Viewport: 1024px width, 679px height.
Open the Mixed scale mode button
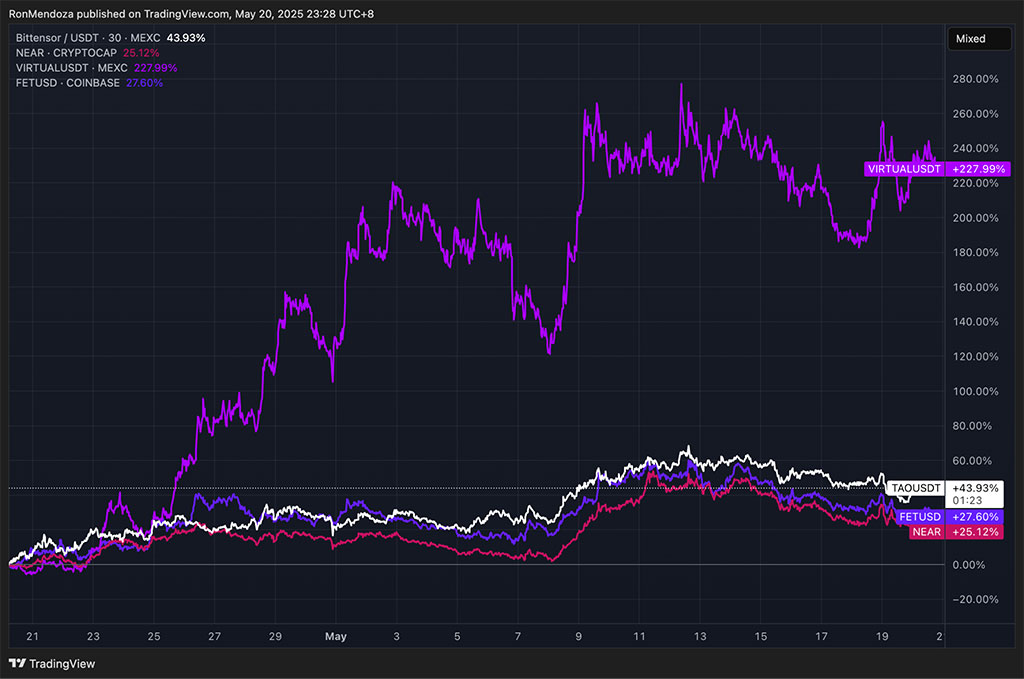click(979, 39)
